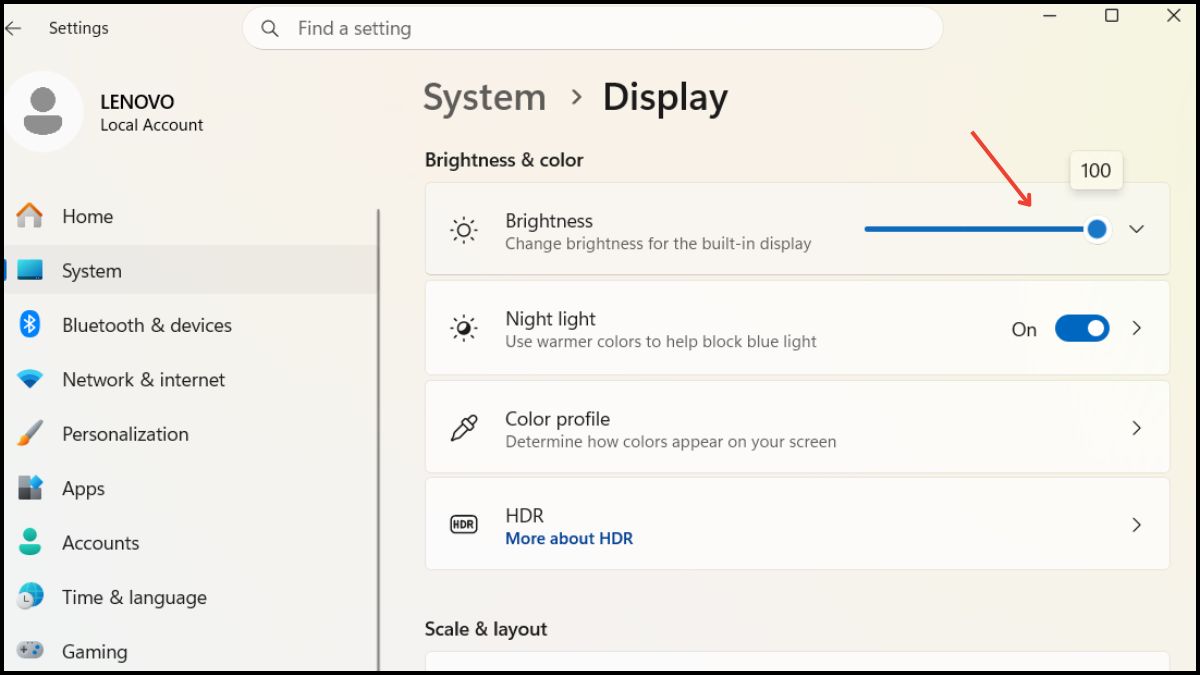Viewport: 1200px width, 675px height.
Task: Click the On label beside Night light
Action: (1024, 329)
